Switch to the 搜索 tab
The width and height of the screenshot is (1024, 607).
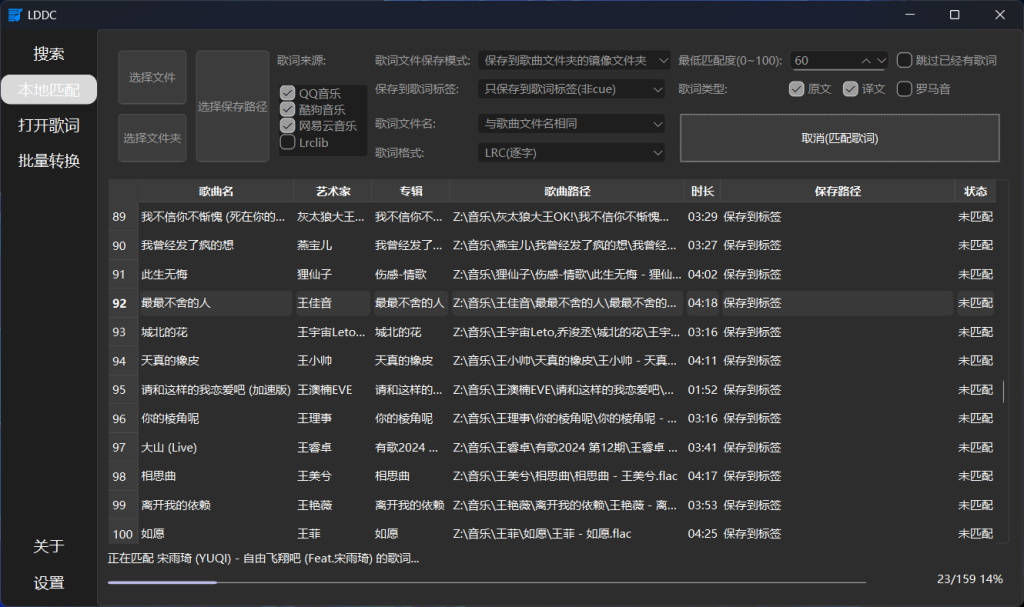coord(47,53)
